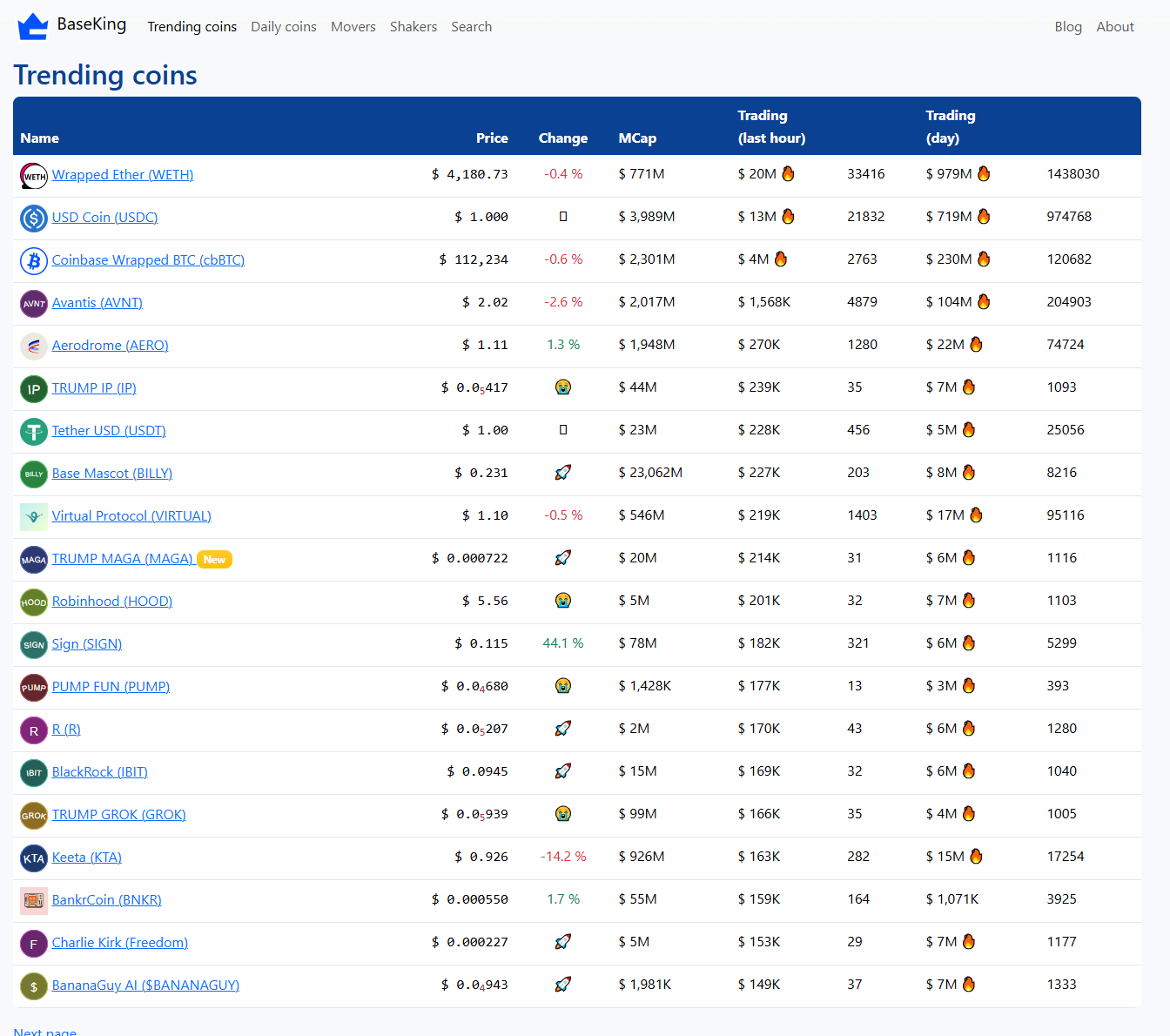Screen dimensions: 1170x1036
Task: Open the Keeta (KTA) coin link
Action: point(87,858)
